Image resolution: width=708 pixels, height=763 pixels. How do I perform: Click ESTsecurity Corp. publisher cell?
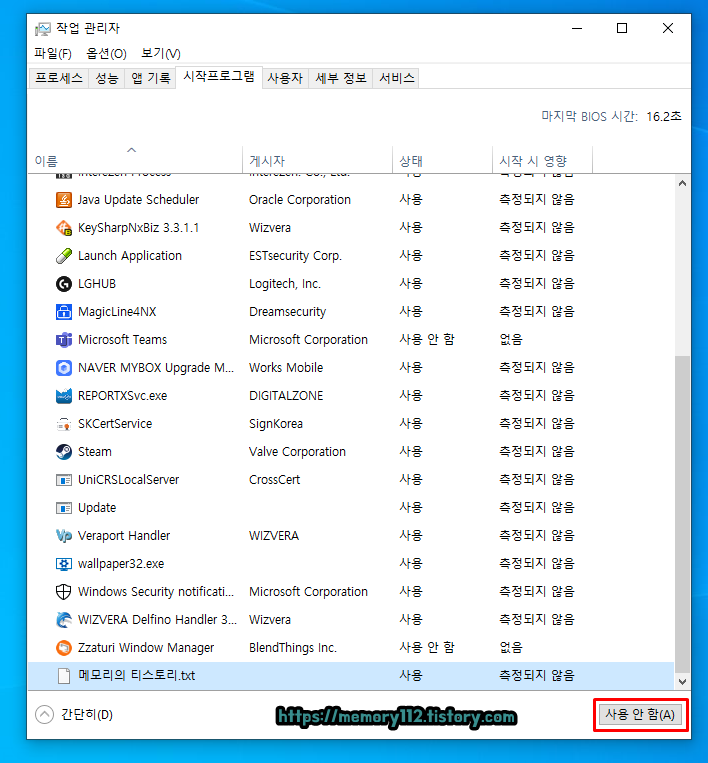pos(295,255)
